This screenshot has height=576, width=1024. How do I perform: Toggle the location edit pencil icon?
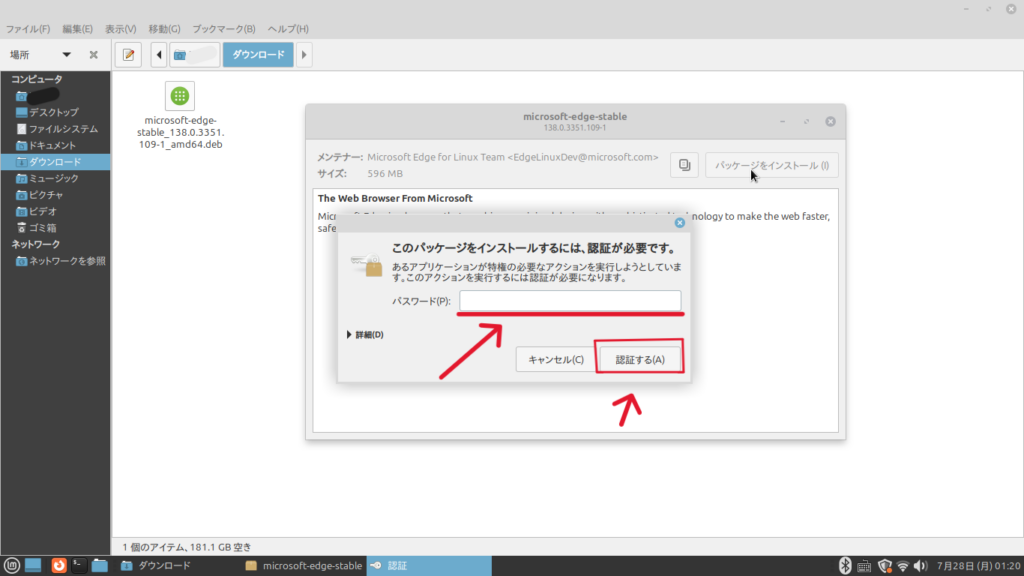pyautogui.click(x=129, y=55)
